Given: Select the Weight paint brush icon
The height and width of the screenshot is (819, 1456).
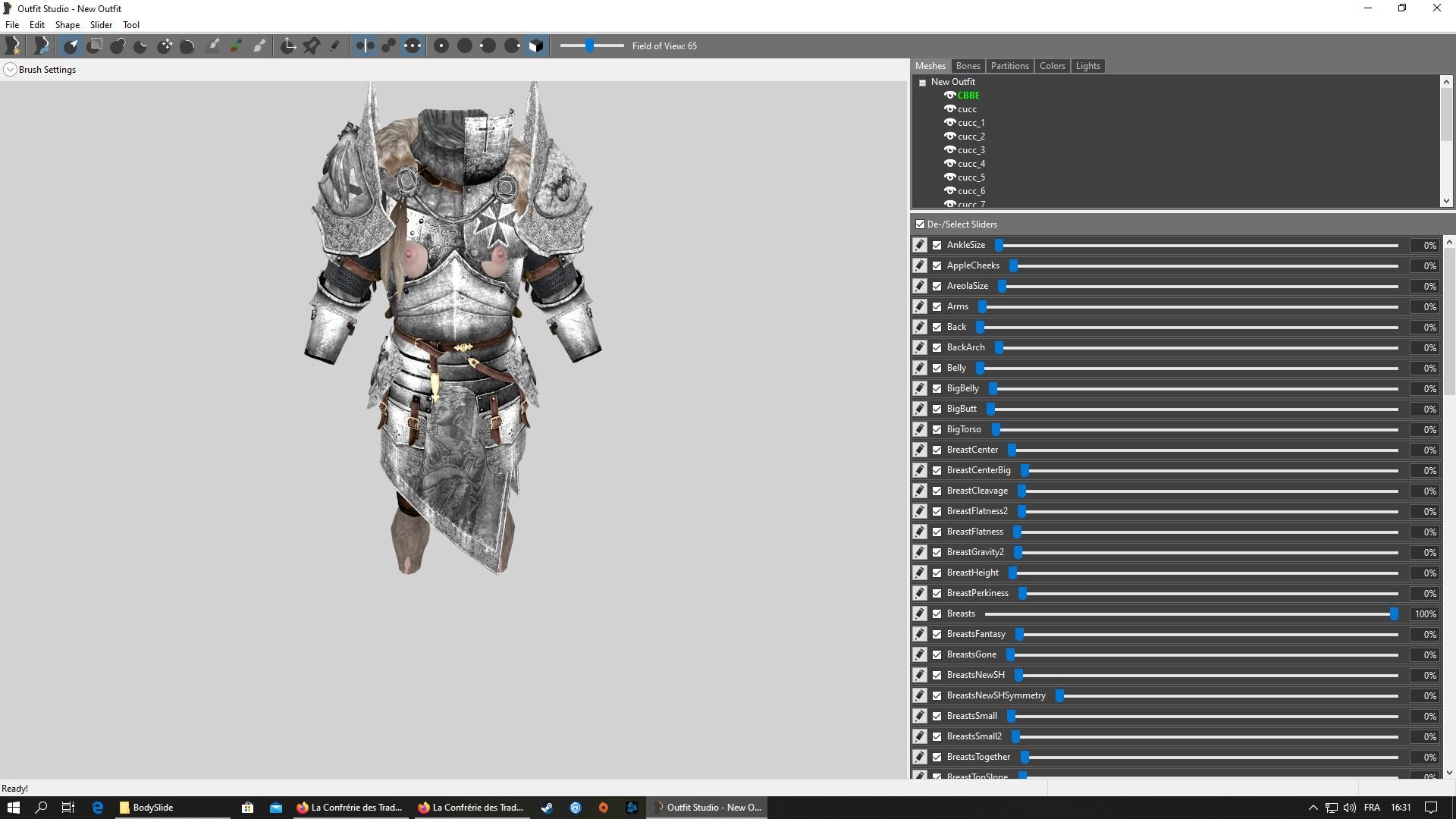Looking at the screenshot, I should (x=214, y=46).
